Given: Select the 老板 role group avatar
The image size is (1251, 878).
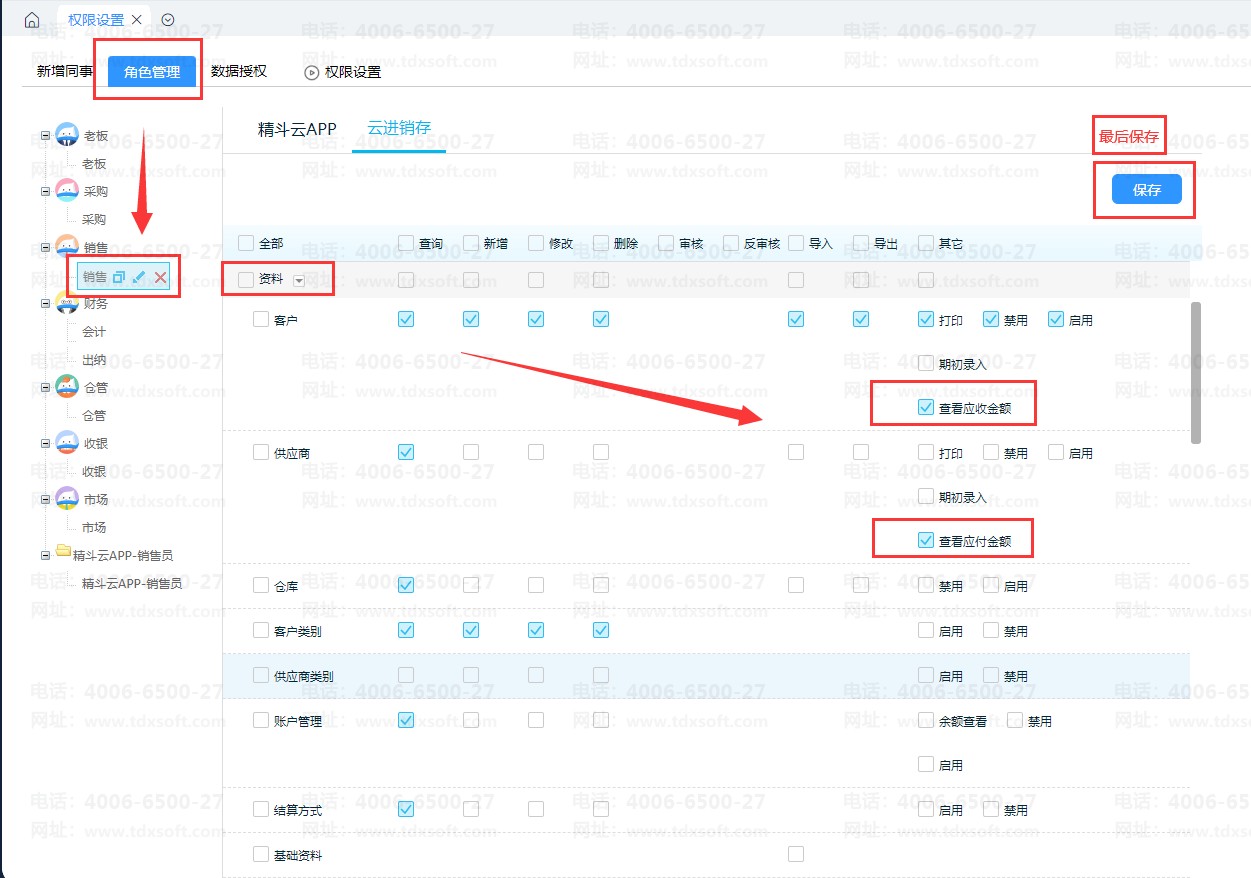Looking at the screenshot, I should (x=67, y=134).
